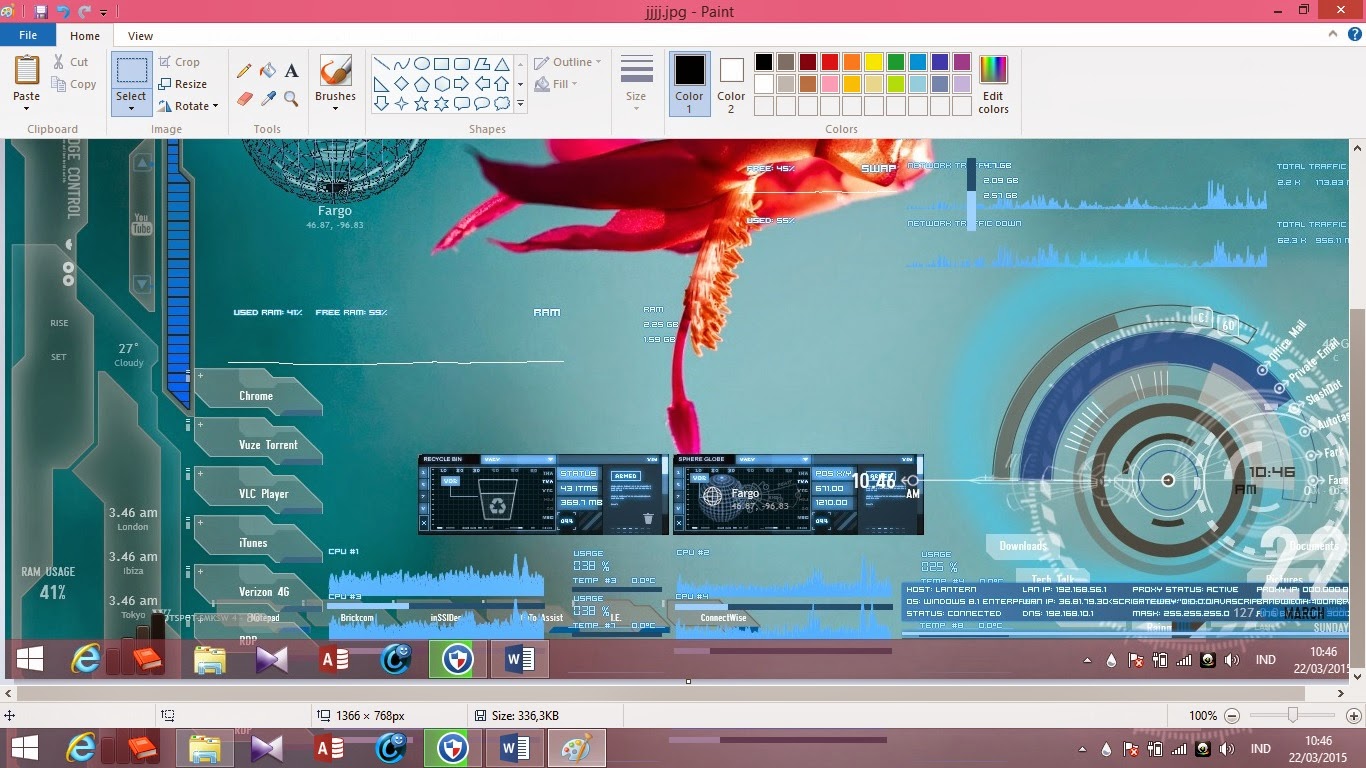This screenshot has width=1366, height=768.
Task: Select the Rectangle shape
Action: coord(441,64)
